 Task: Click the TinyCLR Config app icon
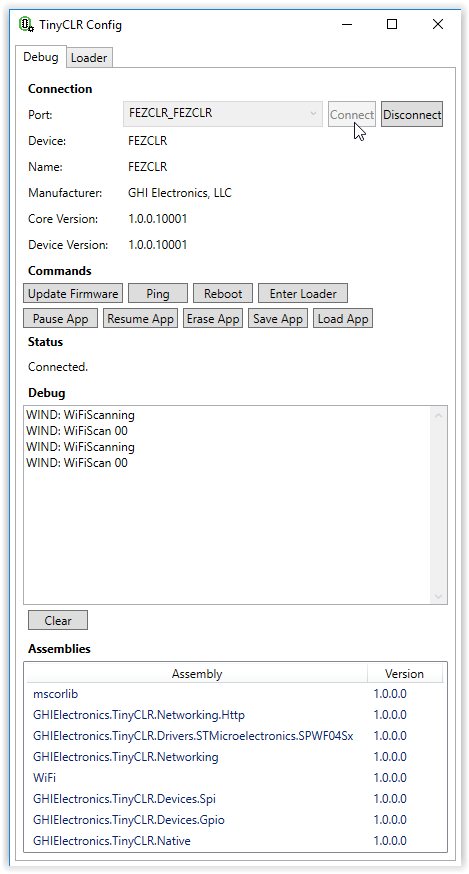coord(26,25)
